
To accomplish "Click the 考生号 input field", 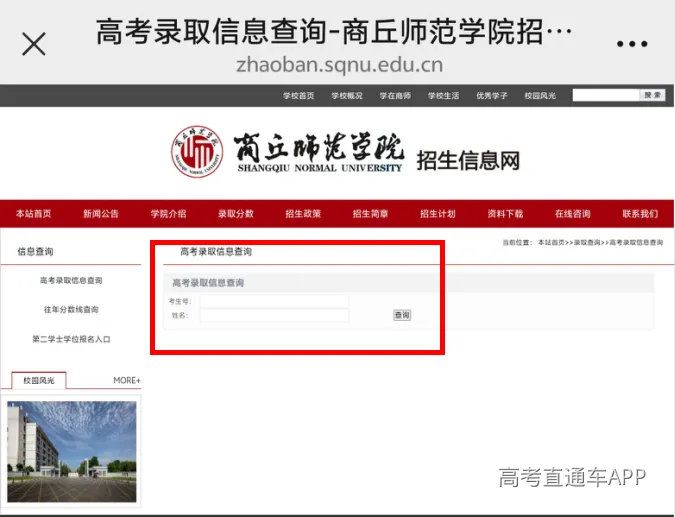I will 274,301.
